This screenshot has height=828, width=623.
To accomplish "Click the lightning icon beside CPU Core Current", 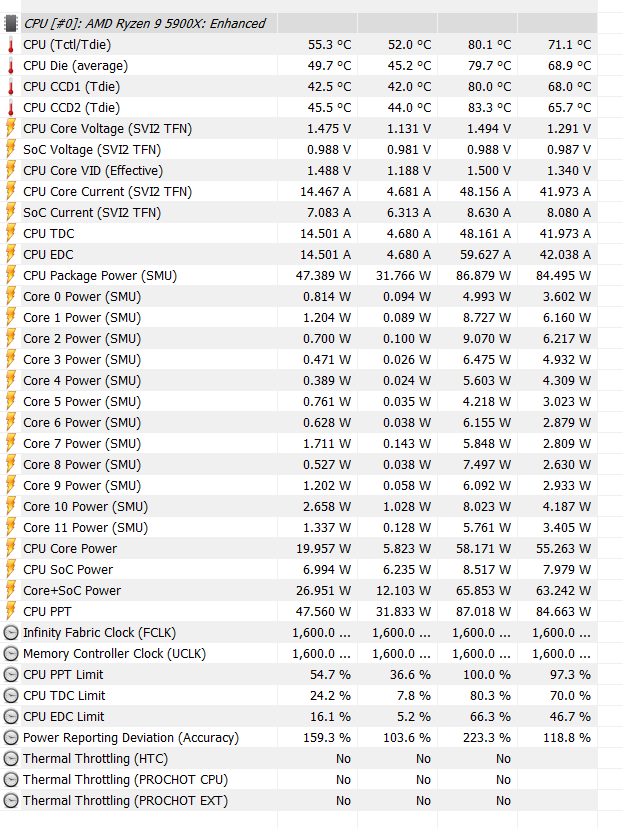I will (11, 191).
